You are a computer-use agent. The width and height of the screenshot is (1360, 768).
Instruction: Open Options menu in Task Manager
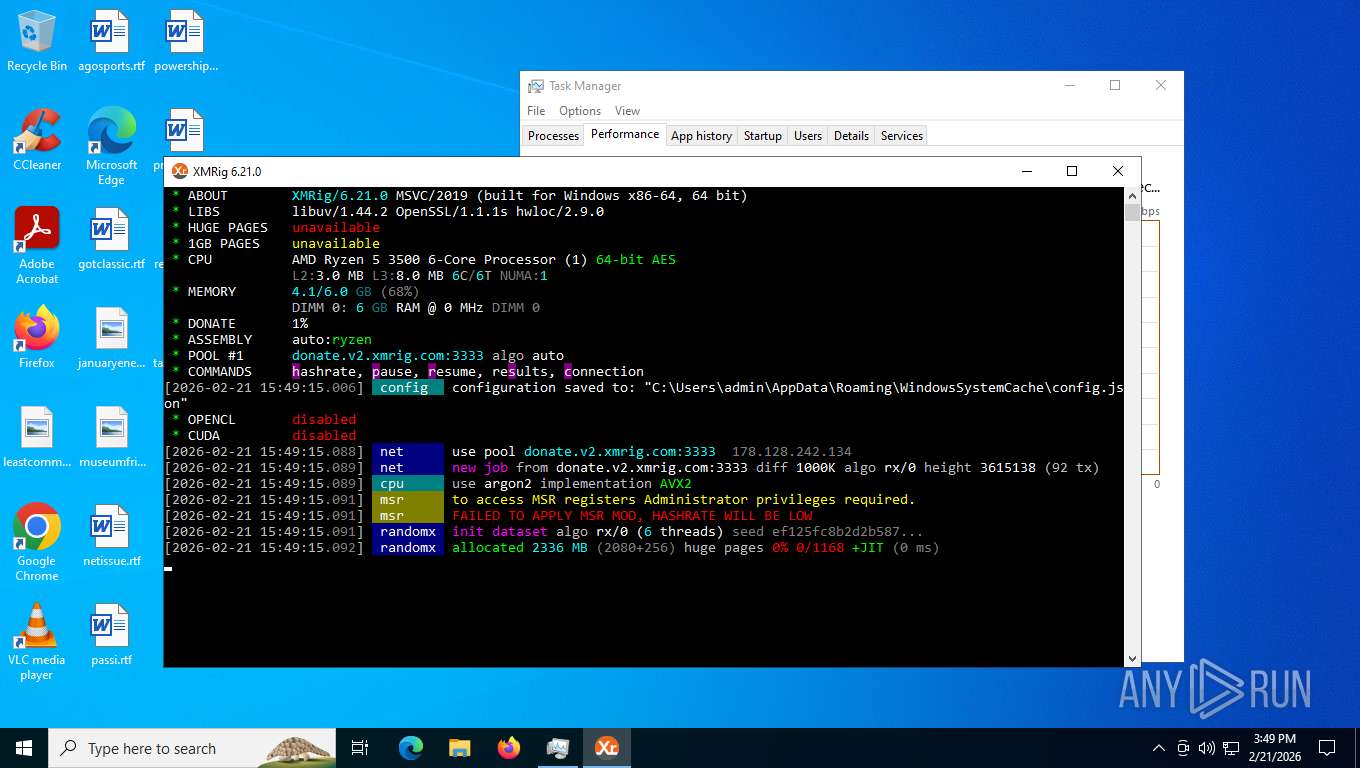click(580, 111)
